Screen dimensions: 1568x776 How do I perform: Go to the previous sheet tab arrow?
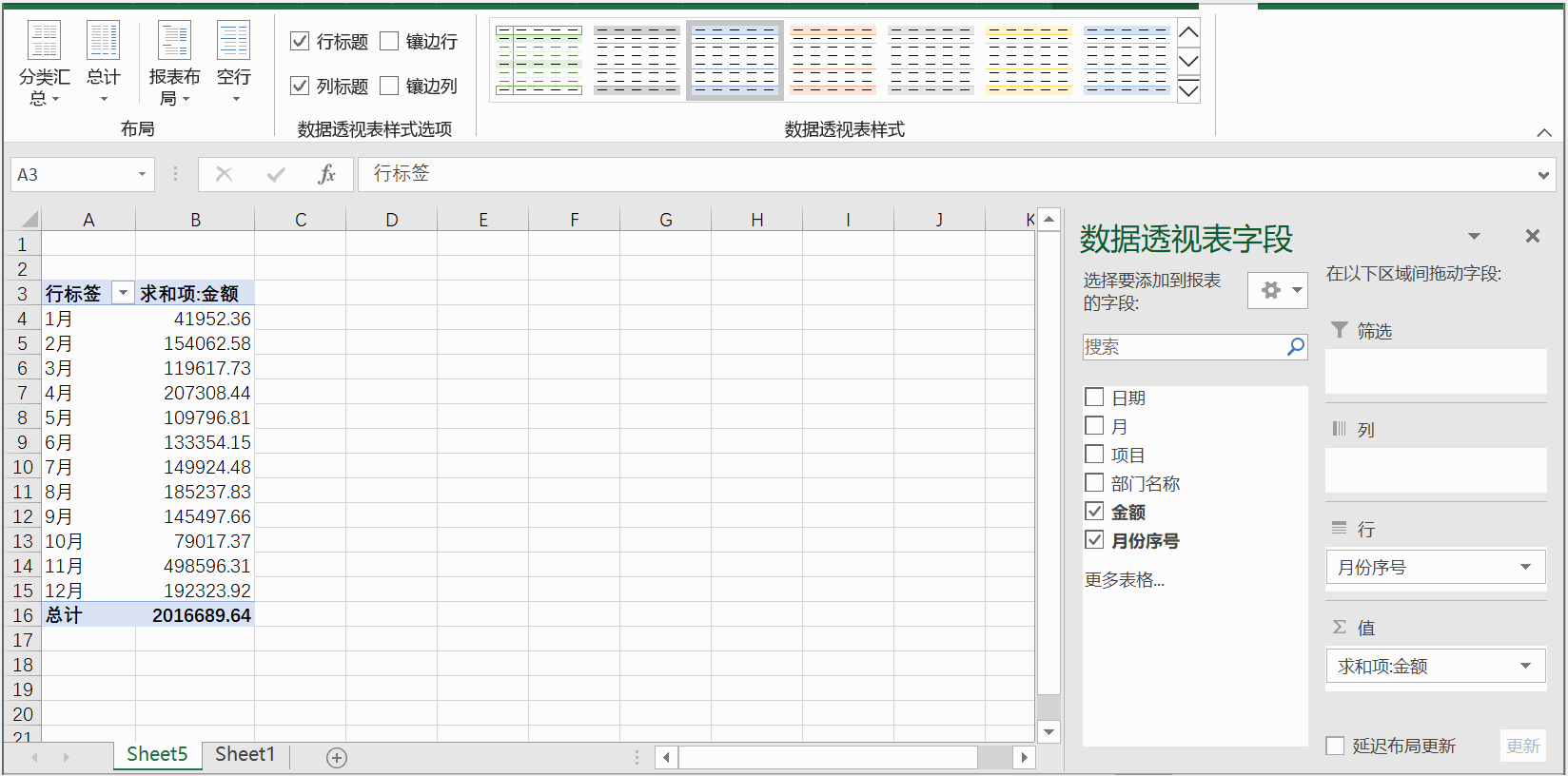pyautogui.click(x=35, y=757)
